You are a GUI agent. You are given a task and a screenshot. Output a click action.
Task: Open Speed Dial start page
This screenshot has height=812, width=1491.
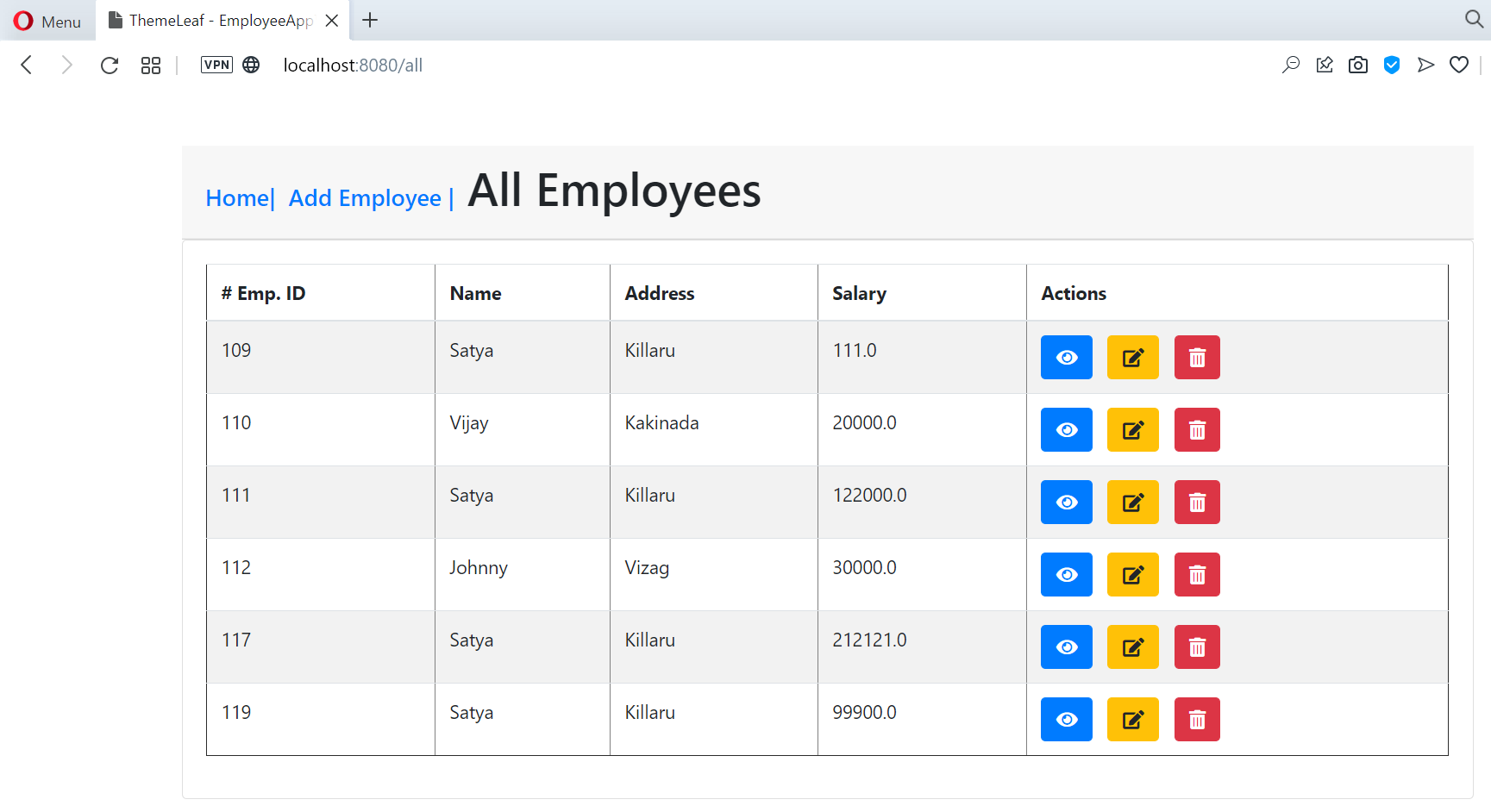151,66
